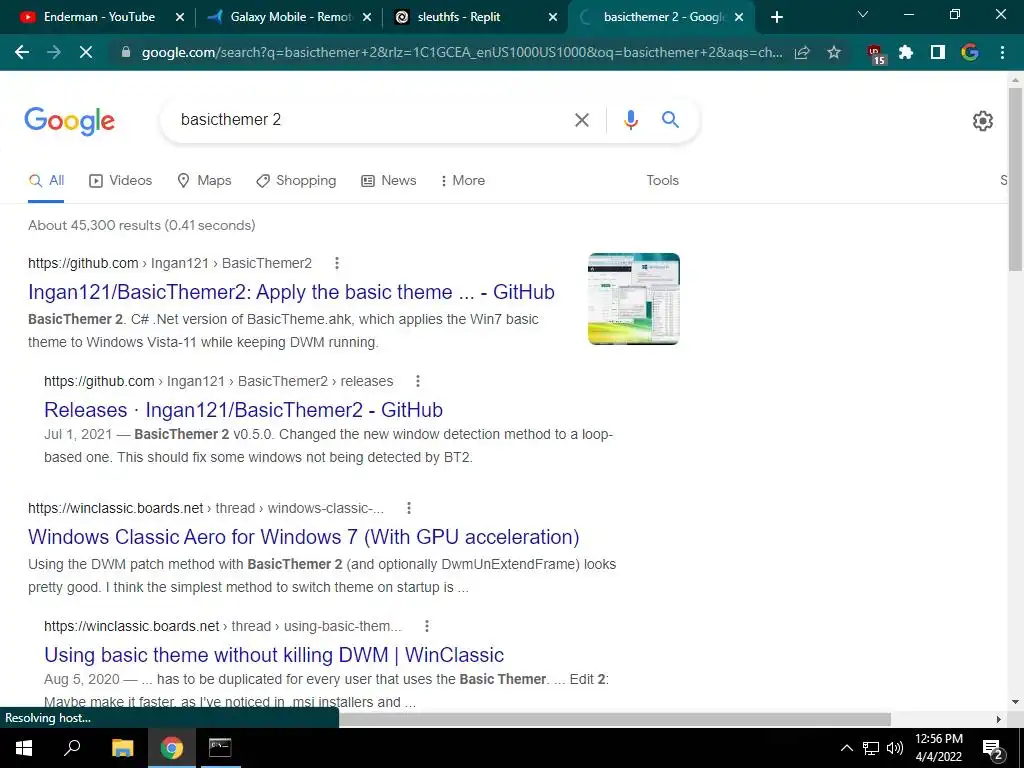Open options for windows-classic thread result
Viewport: 1024px width, 768px height.
pos(408,508)
